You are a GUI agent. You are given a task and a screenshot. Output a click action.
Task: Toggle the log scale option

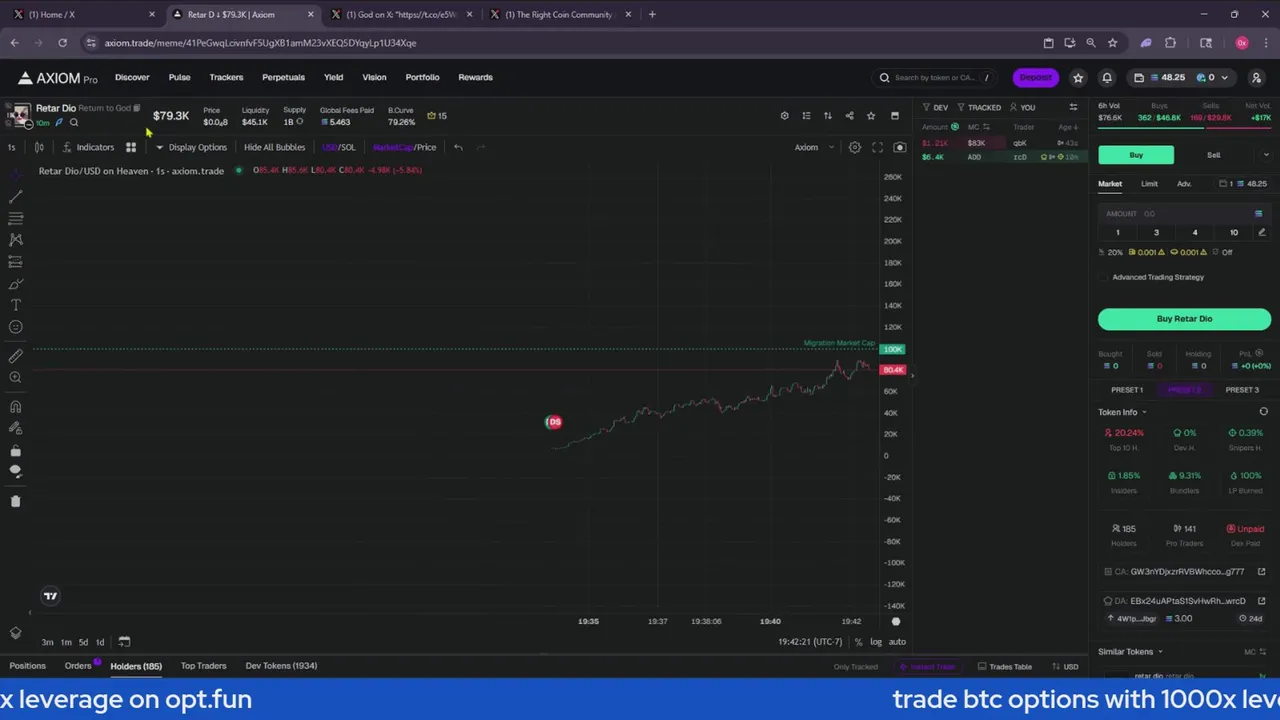click(x=876, y=642)
